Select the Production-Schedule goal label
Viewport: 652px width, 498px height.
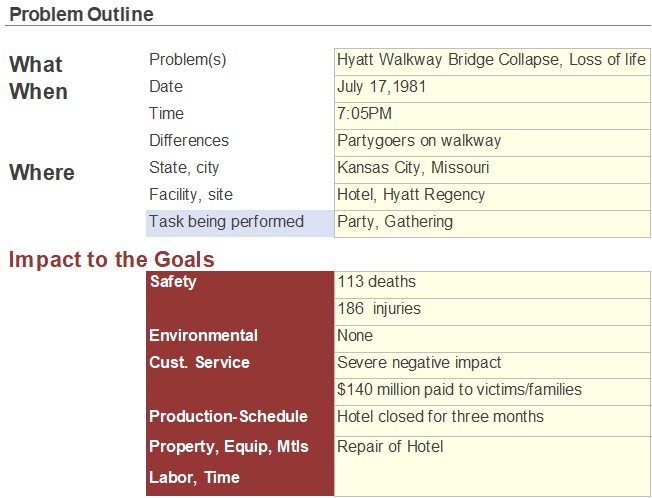228,416
